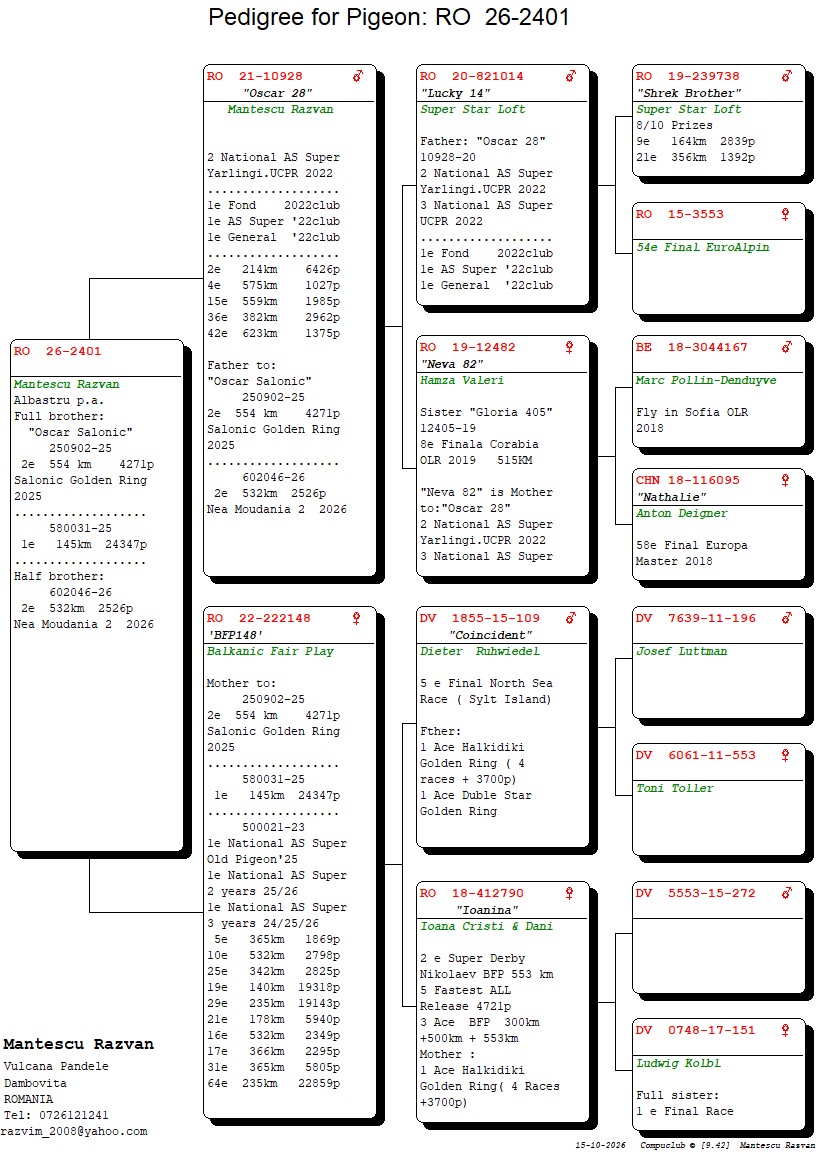The height and width of the screenshot is (1172, 816).
Task: Click the female symbol beside RO 19-12482
Action: point(569,348)
